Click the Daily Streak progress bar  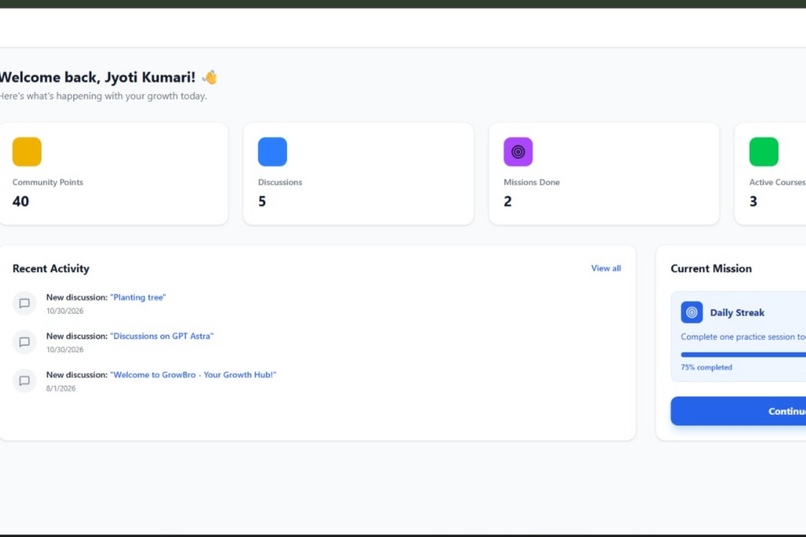(x=743, y=355)
